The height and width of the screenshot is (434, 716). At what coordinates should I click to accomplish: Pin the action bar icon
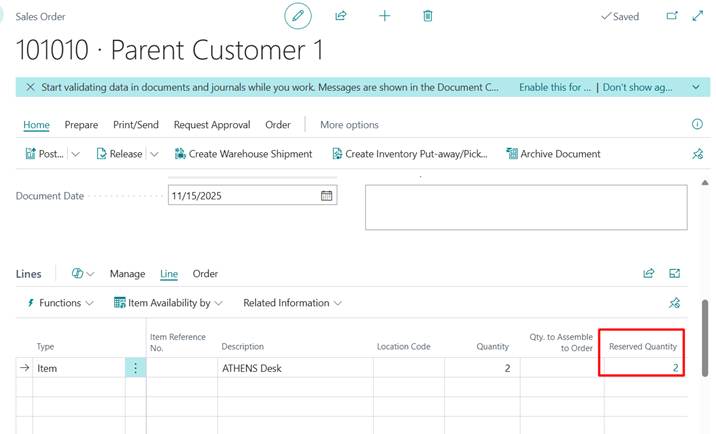(697, 154)
